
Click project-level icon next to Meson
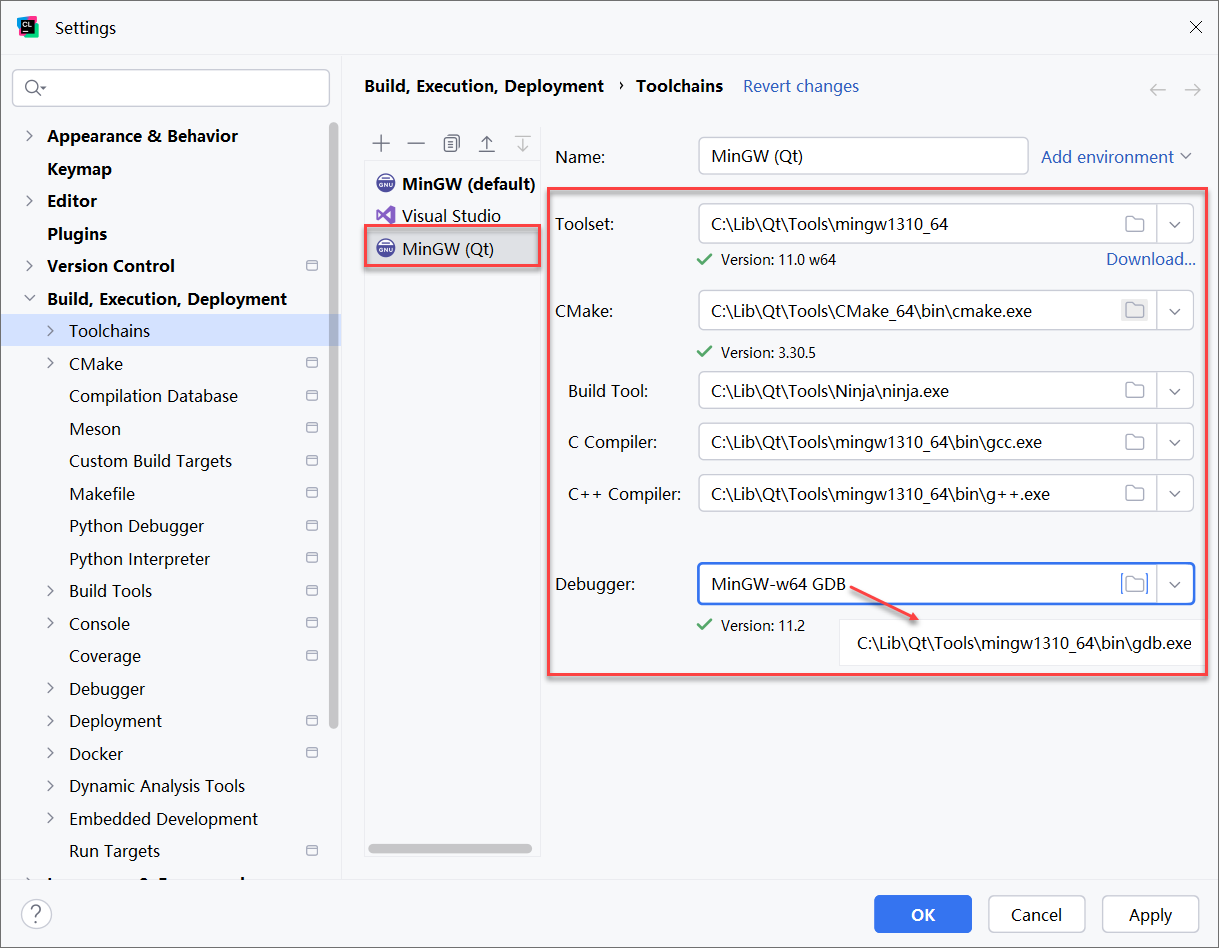point(312,429)
